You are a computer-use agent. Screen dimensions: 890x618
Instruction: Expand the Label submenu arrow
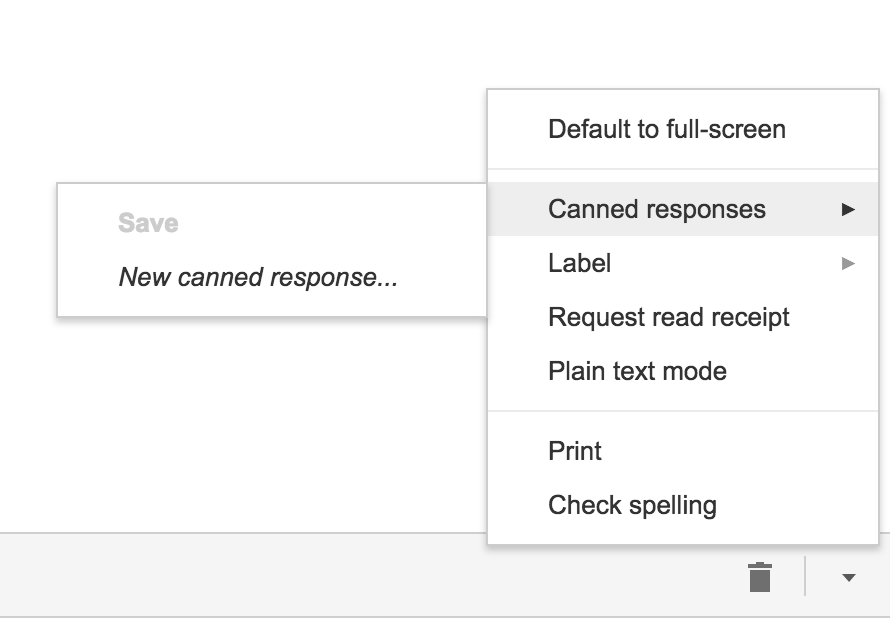click(x=848, y=264)
